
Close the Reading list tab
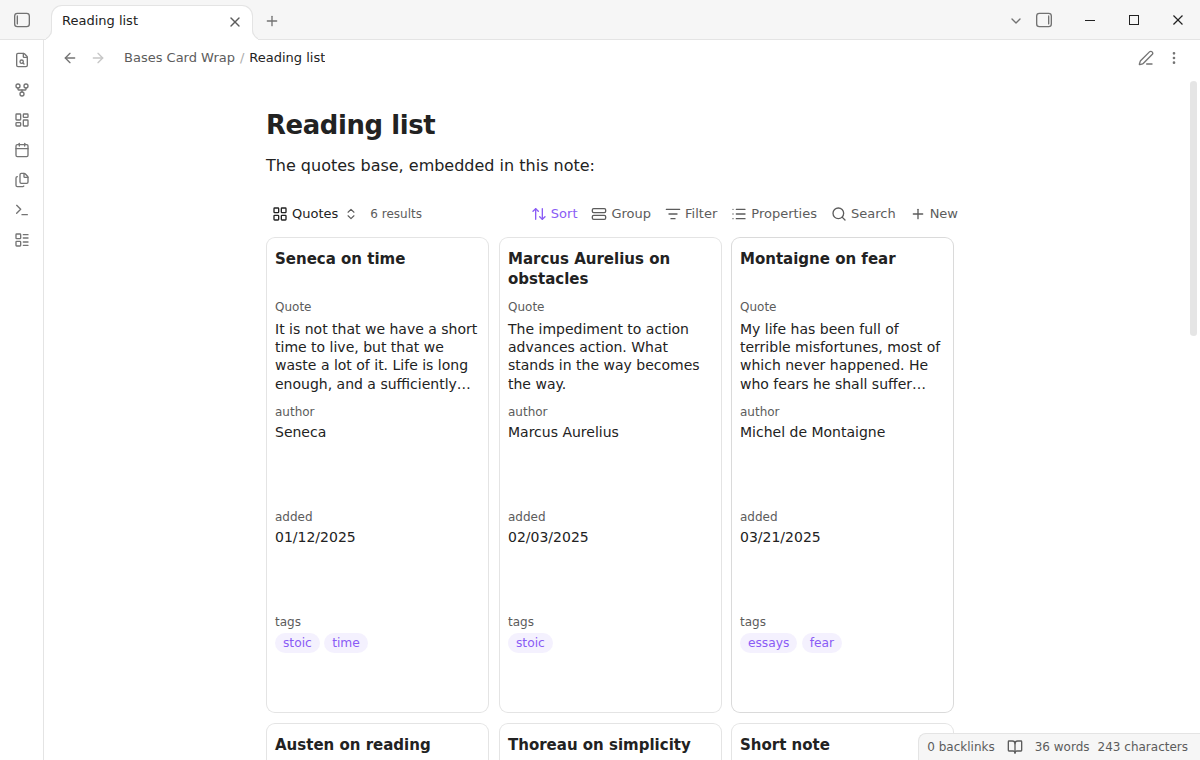coord(235,21)
